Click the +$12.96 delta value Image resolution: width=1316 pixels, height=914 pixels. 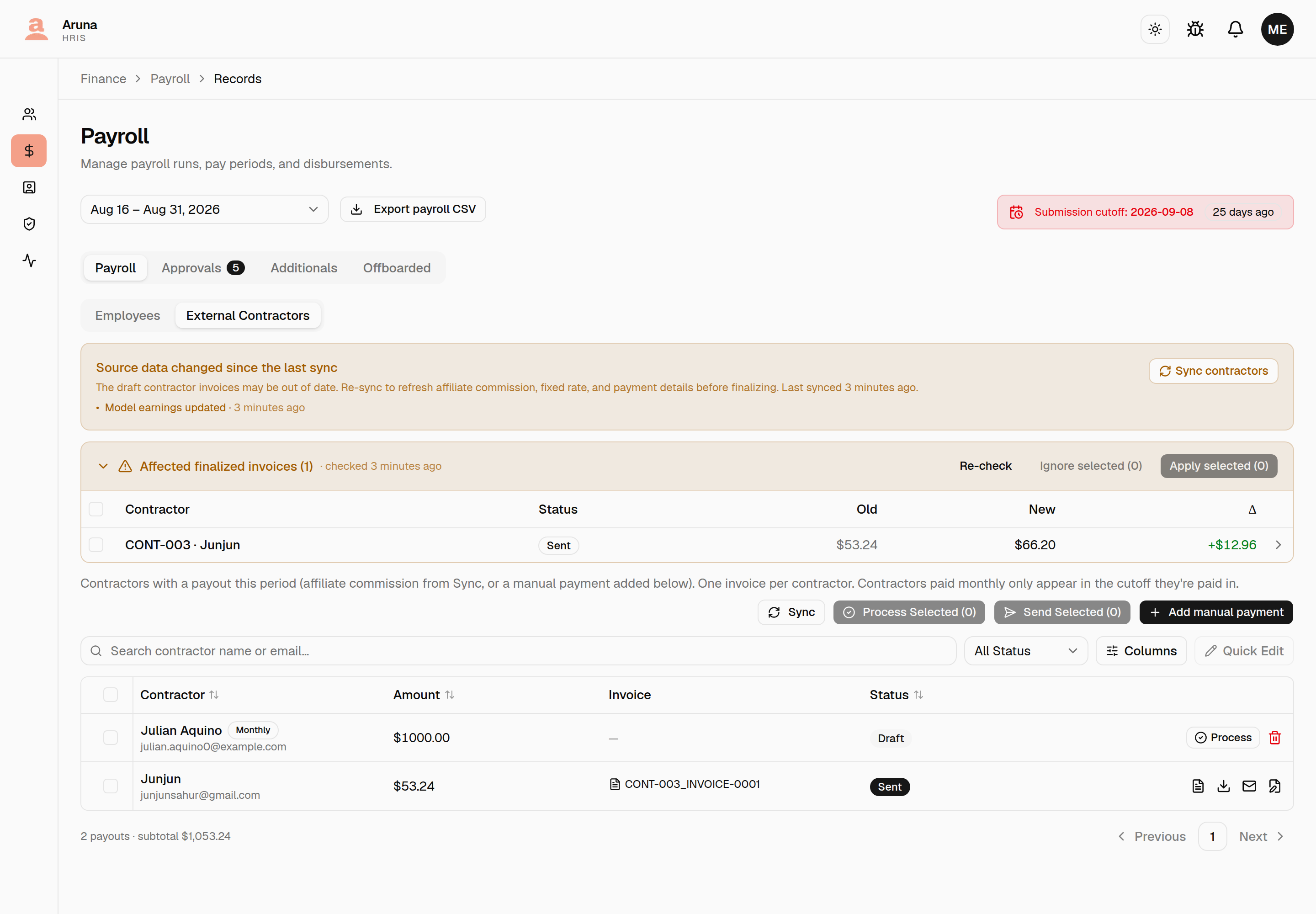[1231, 545]
